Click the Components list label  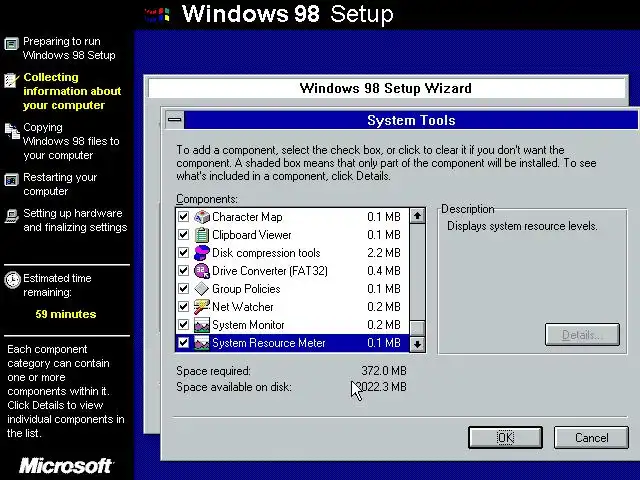click(207, 199)
